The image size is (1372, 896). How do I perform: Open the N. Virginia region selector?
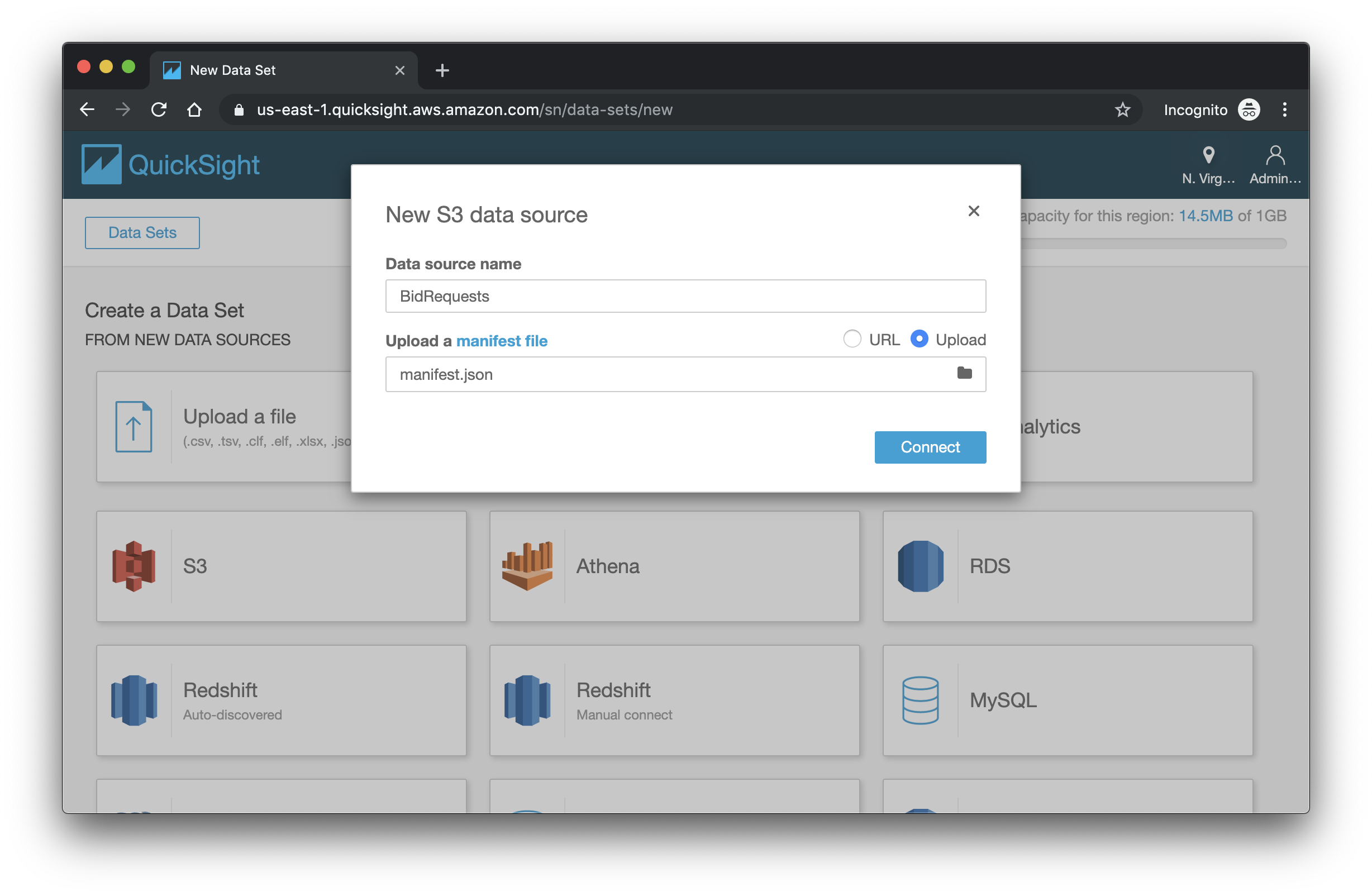(x=1208, y=164)
